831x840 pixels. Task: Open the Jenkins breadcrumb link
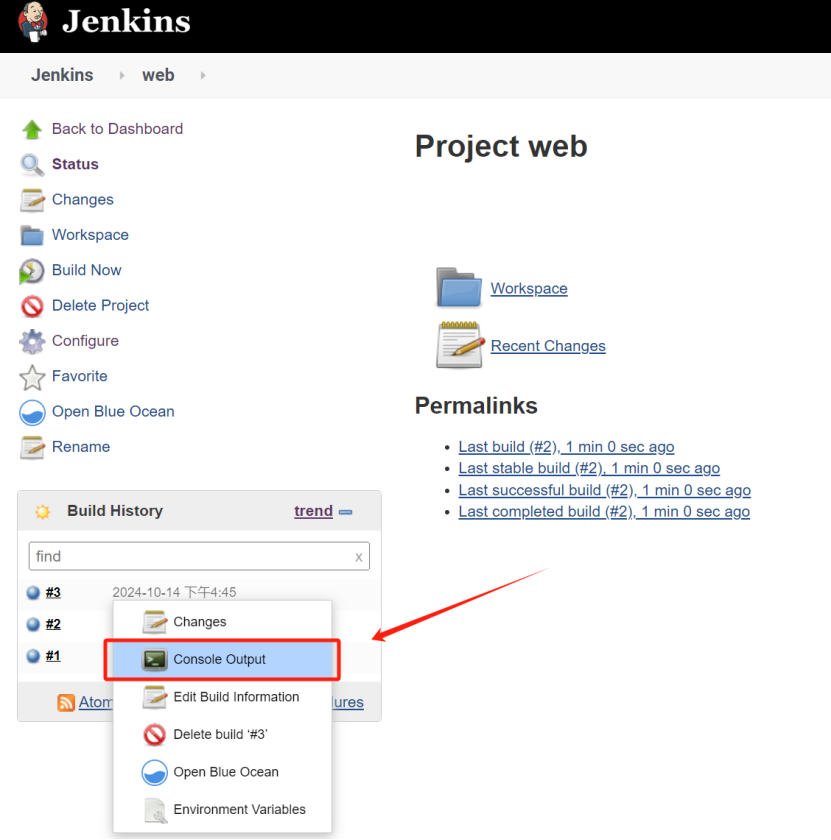(62, 75)
